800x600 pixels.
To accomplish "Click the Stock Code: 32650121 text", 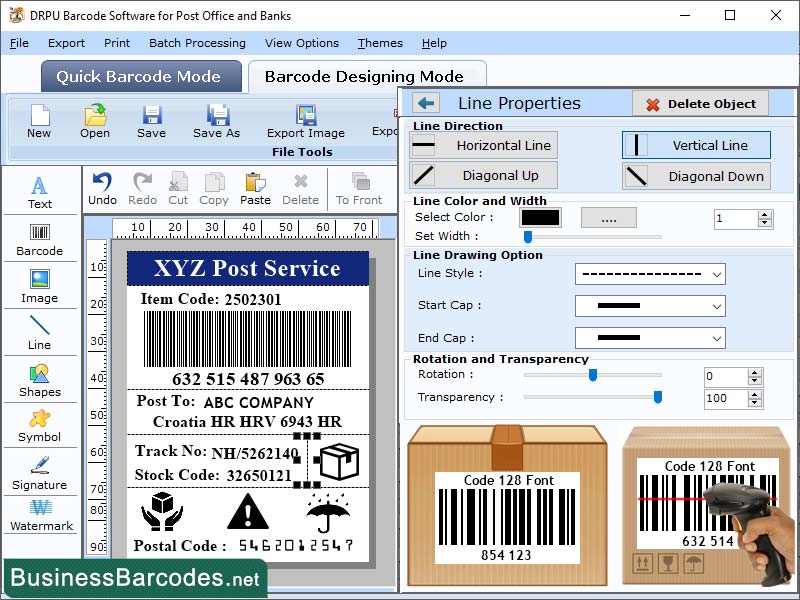I will (213, 476).
